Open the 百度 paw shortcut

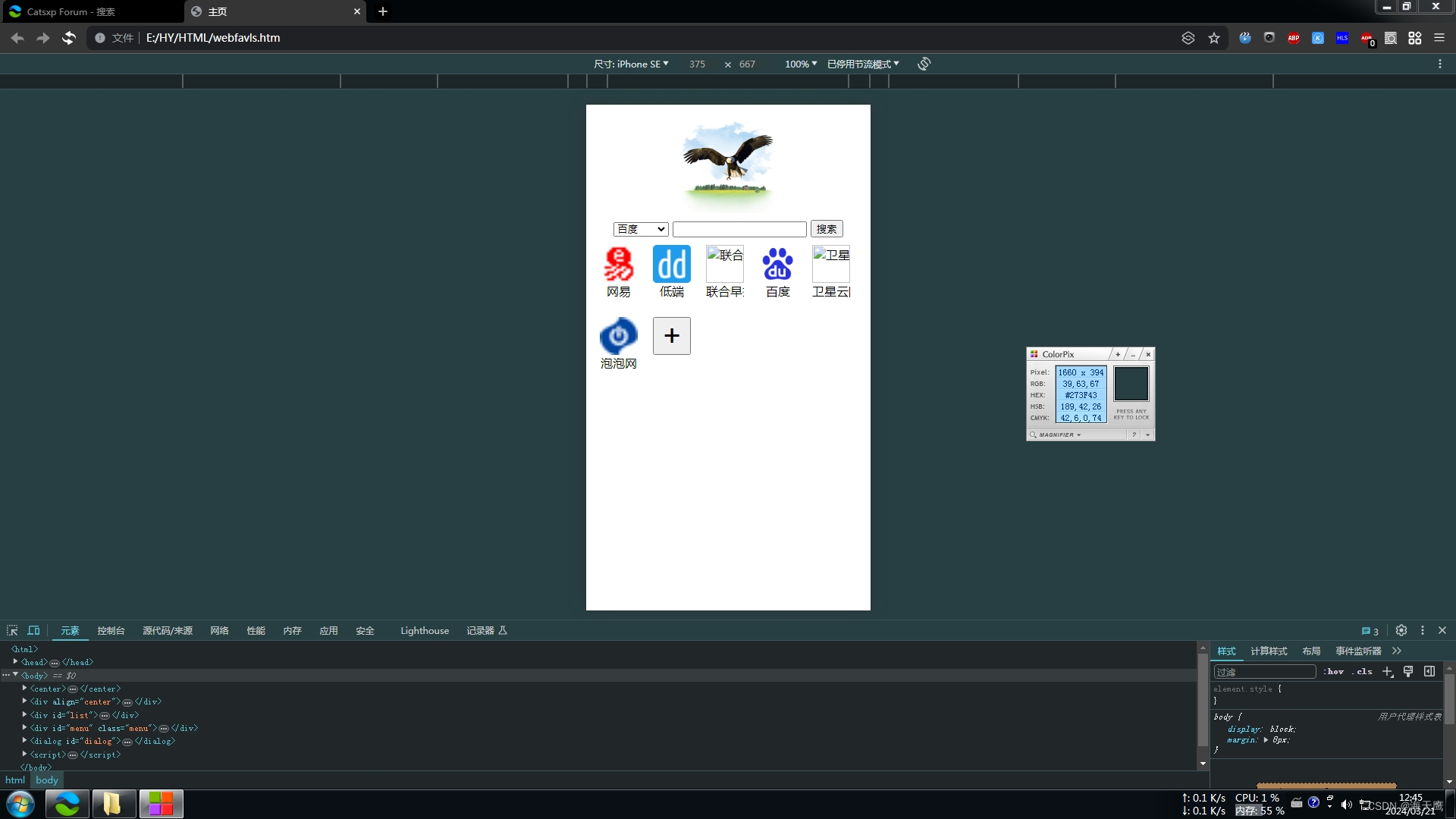pos(778,271)
